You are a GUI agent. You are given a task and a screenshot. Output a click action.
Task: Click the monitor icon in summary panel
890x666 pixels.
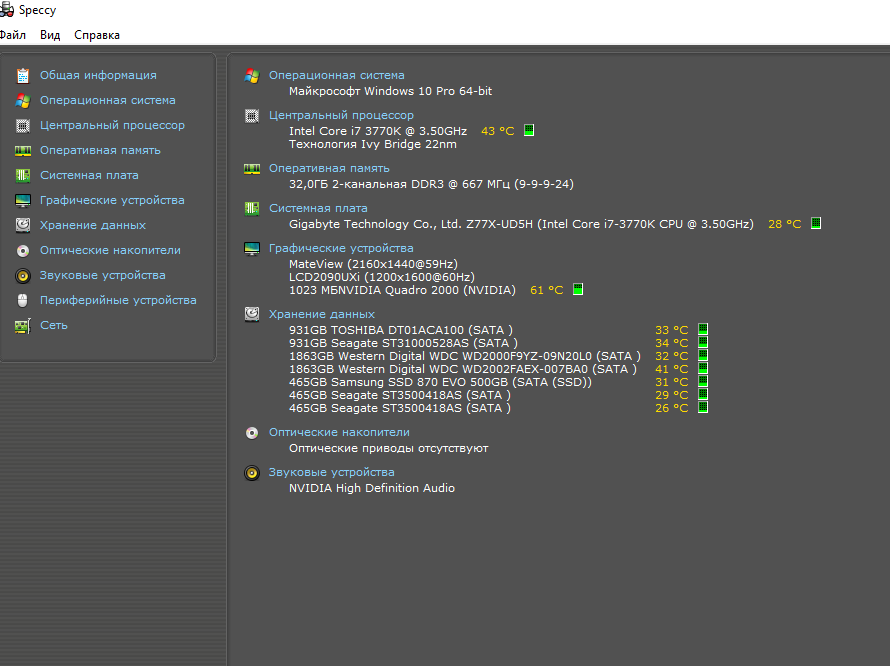[252, 249]
